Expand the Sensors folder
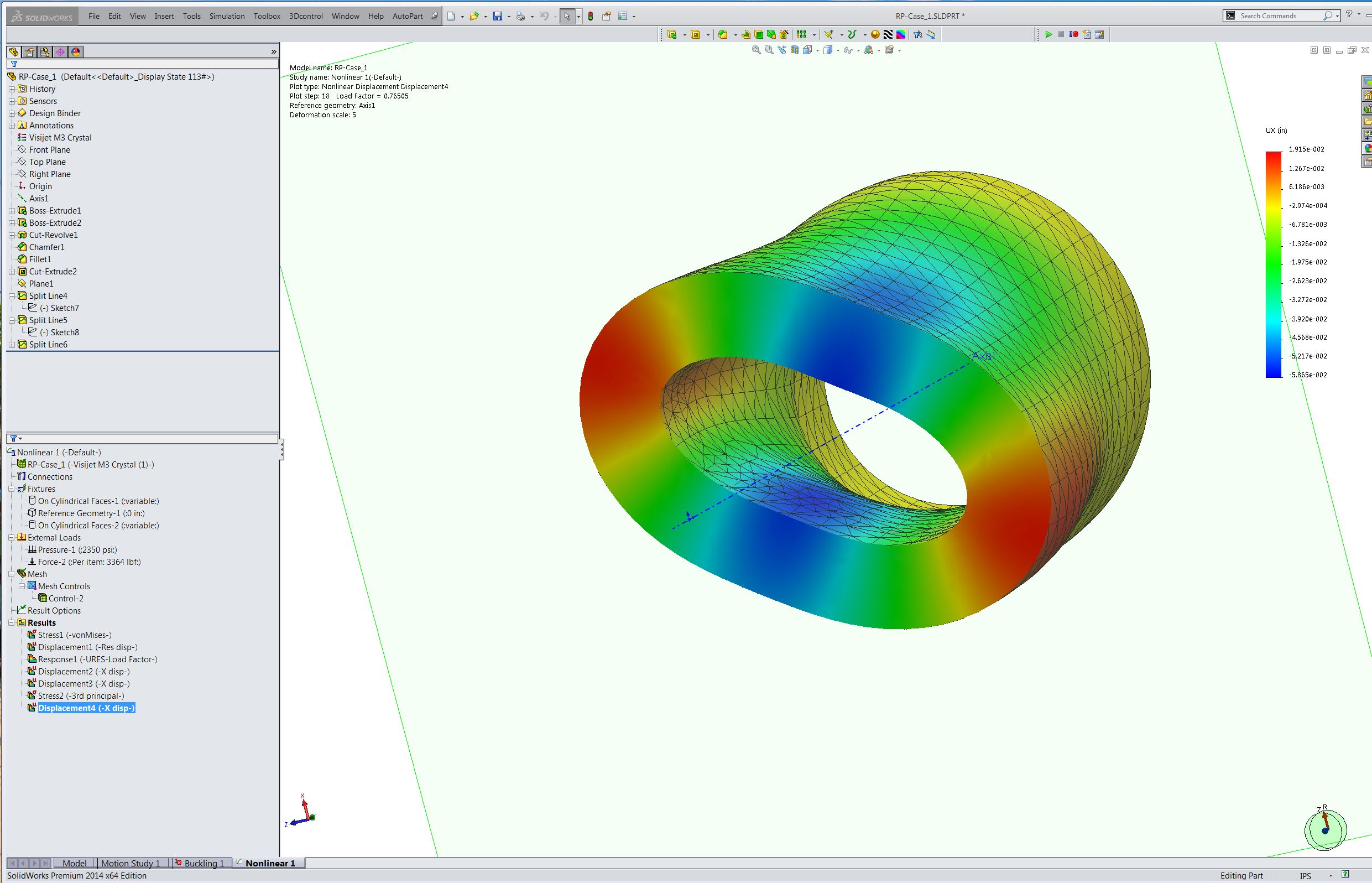 pos(12,101)
